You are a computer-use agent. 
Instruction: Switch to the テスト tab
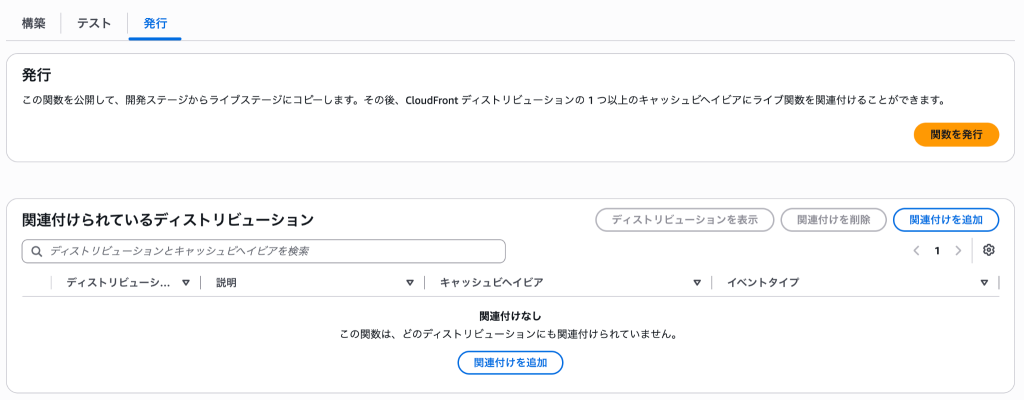(x=94, y=24)
